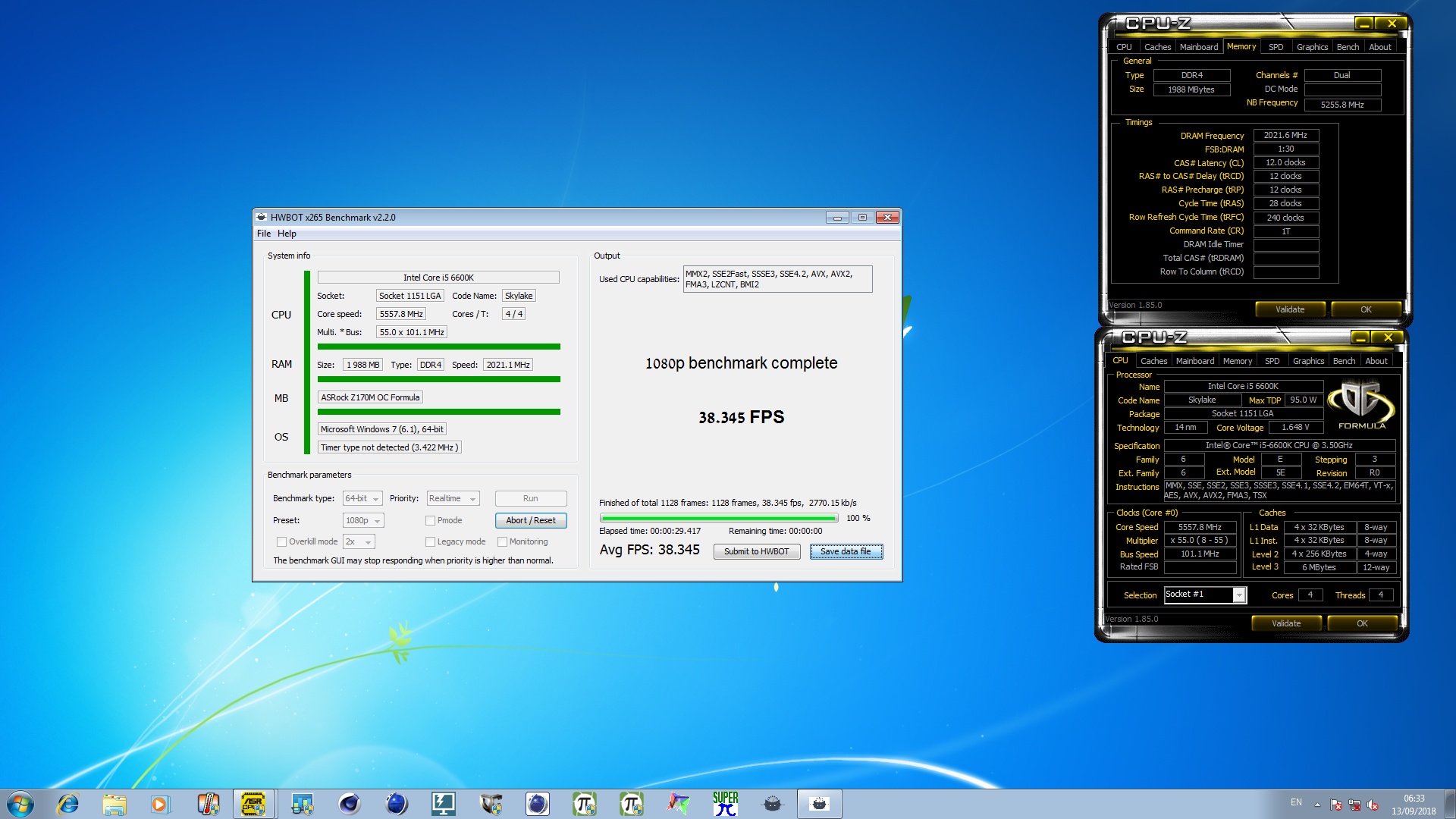Image resolution: width=1456 pixels, height=819 pixels.
Task: Click the Save data file button
Action: (x=846, y=551)
